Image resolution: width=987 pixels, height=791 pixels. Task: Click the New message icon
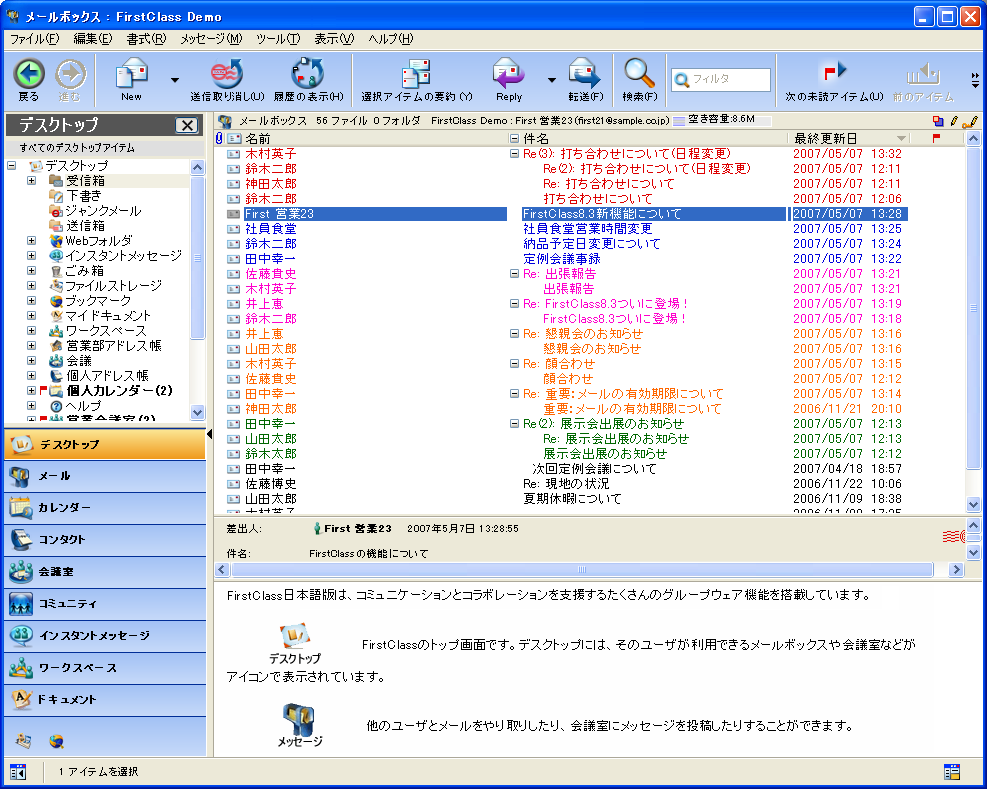coord(131,74)
